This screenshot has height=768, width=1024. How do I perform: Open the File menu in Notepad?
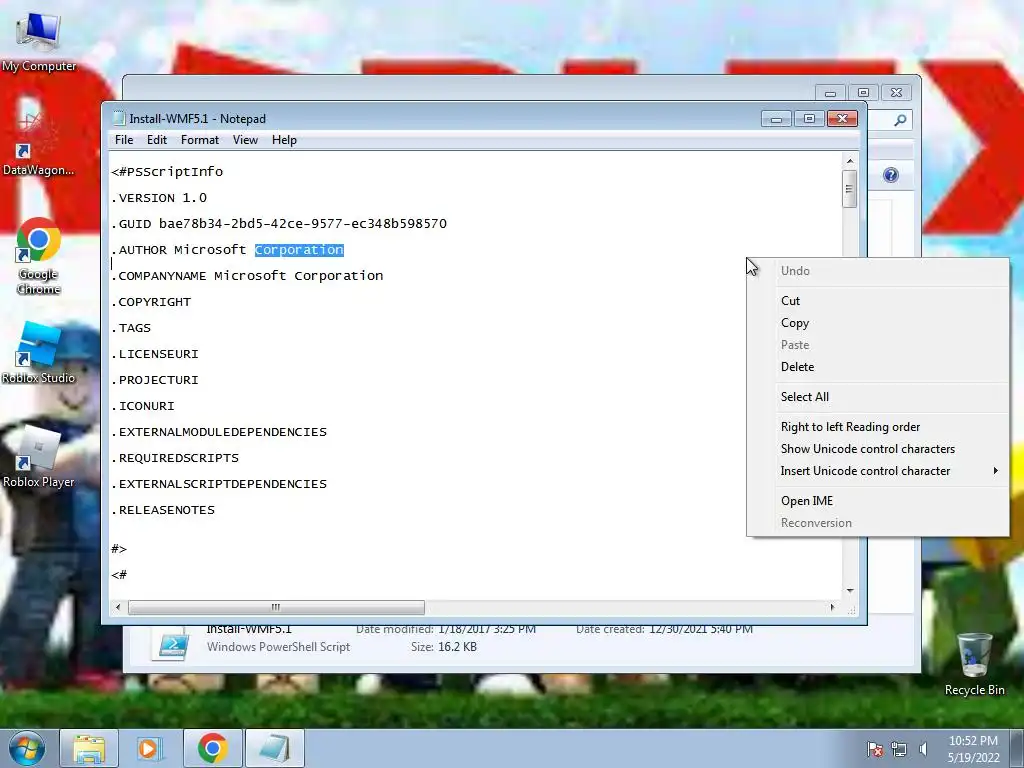[124, 140]
